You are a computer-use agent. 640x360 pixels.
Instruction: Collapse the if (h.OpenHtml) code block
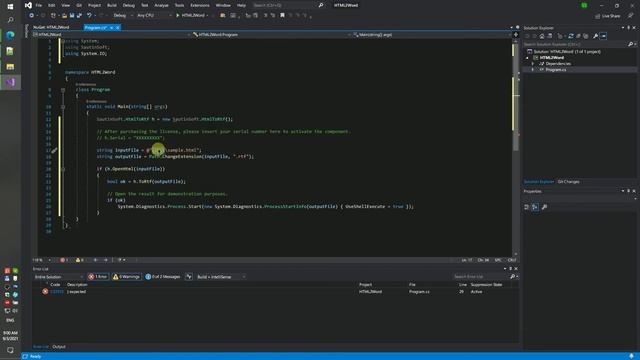click(63, 169)
